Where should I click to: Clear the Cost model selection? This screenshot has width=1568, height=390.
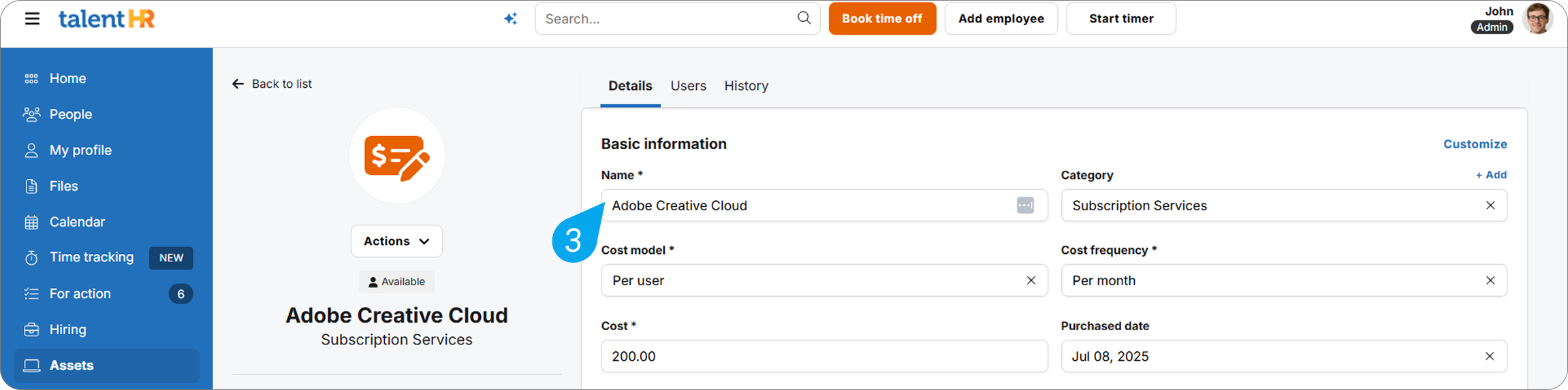pos(1031,280)
